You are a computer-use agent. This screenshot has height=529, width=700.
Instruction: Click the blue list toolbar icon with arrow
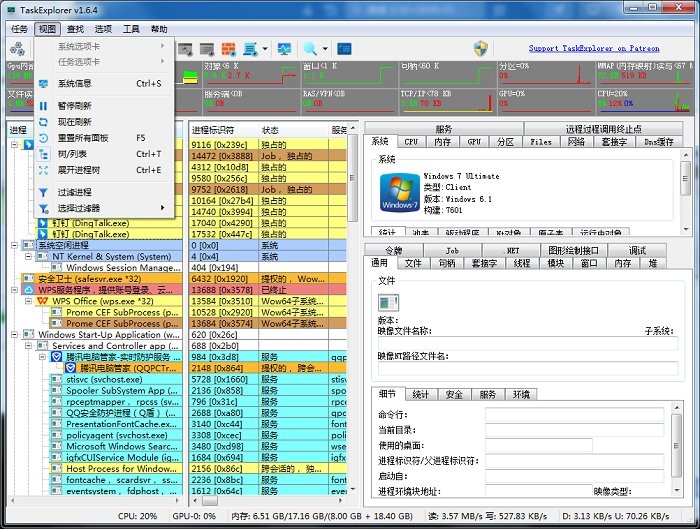click(x=250, y=49)
